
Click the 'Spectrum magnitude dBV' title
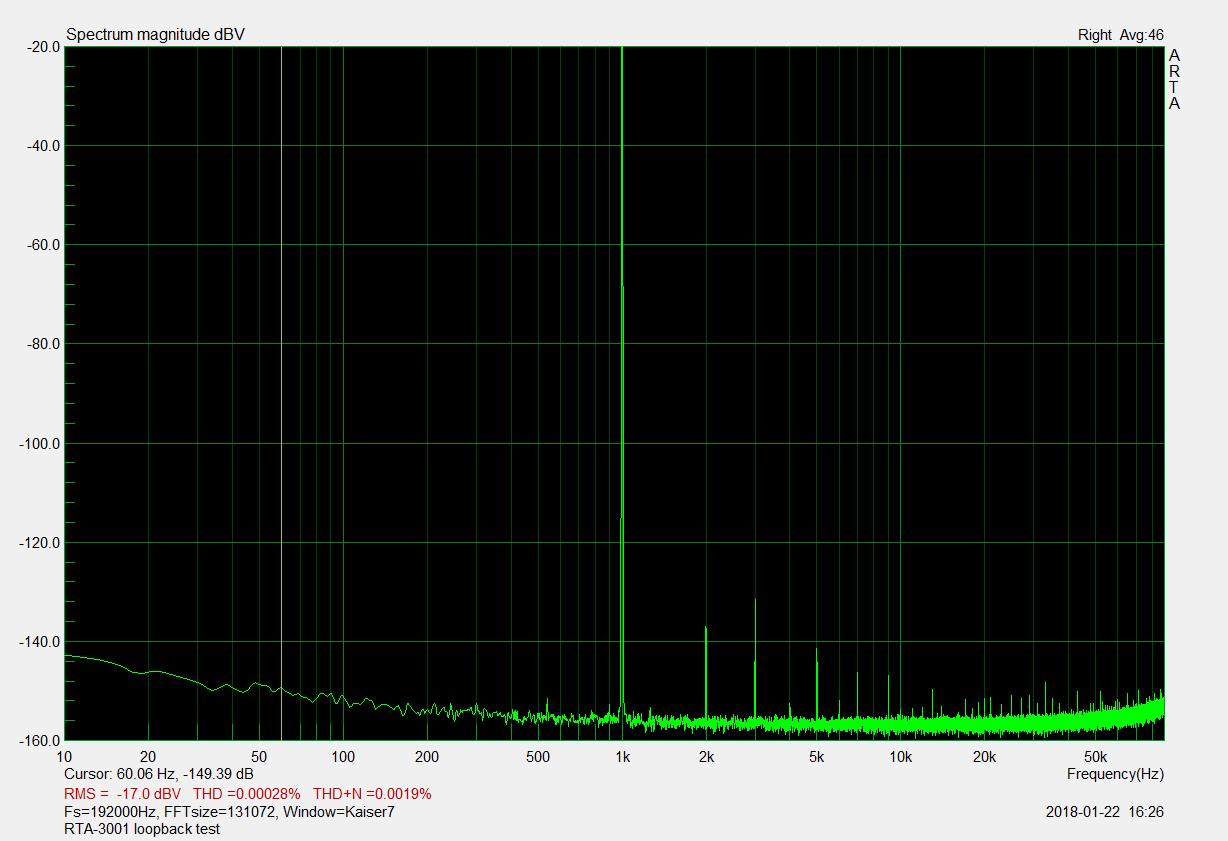coord(155,35)
